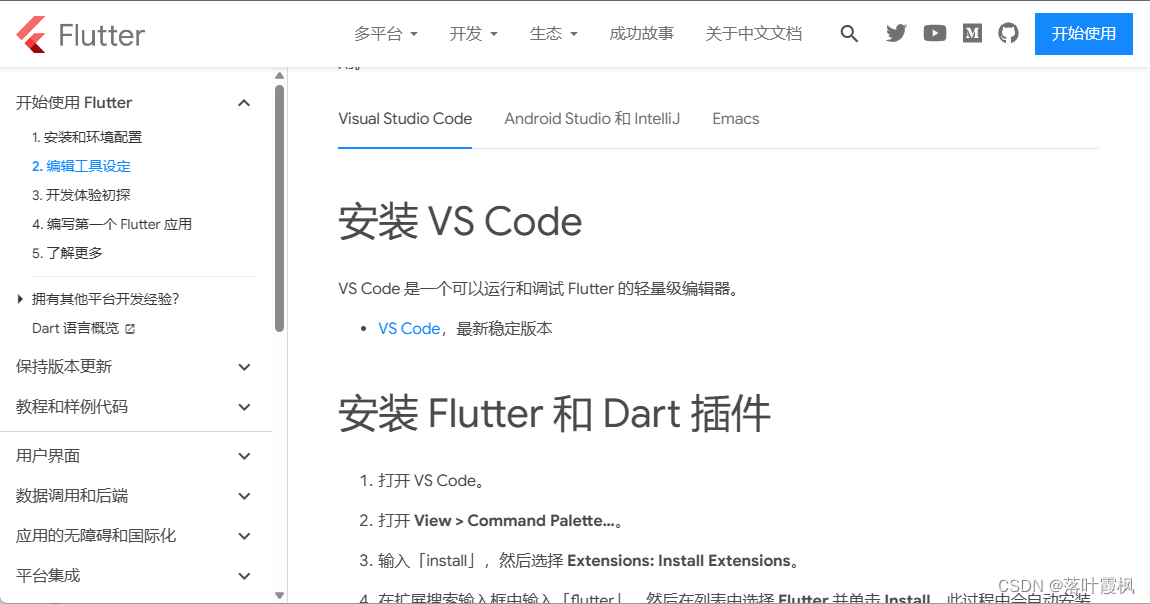The height and width of the screenshot is (604, 1150).
Task: Click step 打开 View > Command Palette…
Action: (x=502, y=521)
